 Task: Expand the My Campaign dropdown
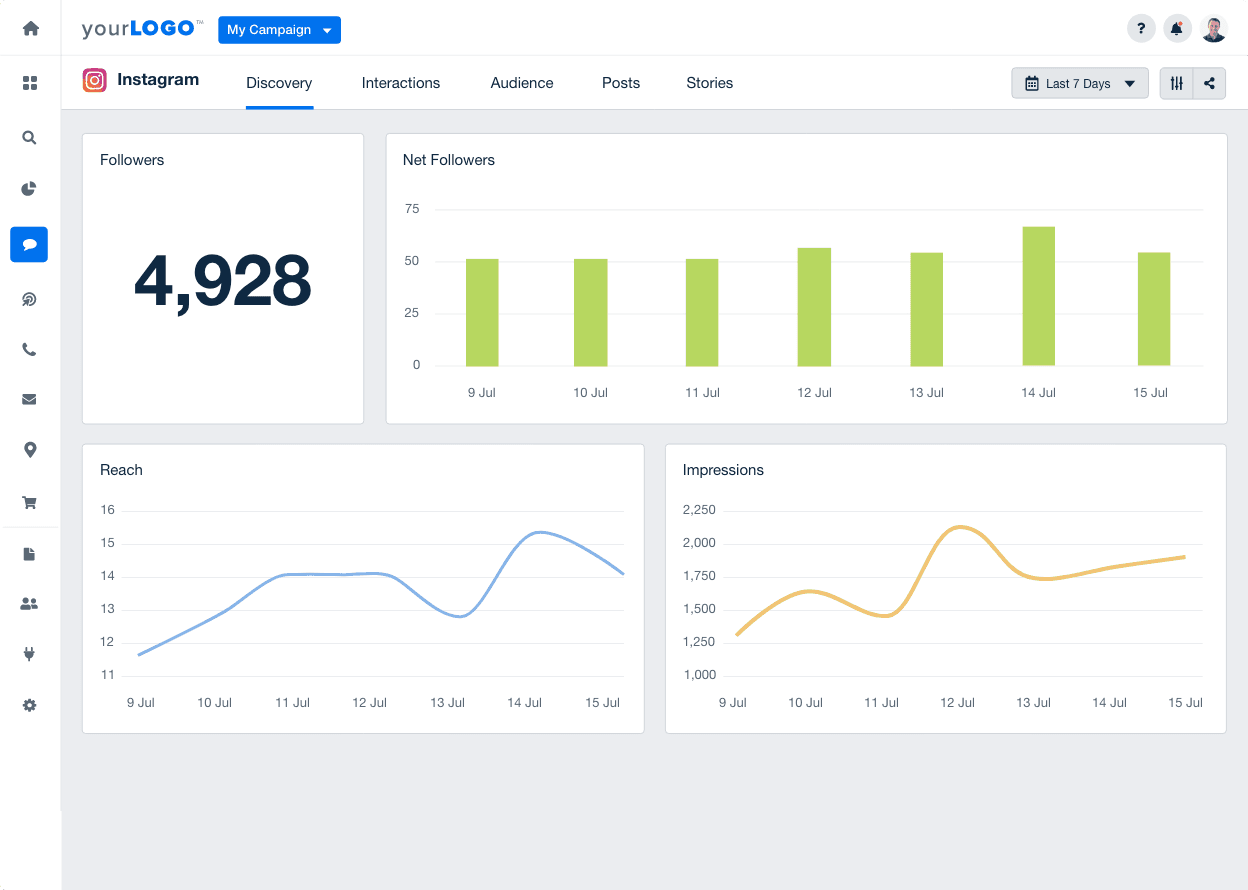tap(279, 30)
